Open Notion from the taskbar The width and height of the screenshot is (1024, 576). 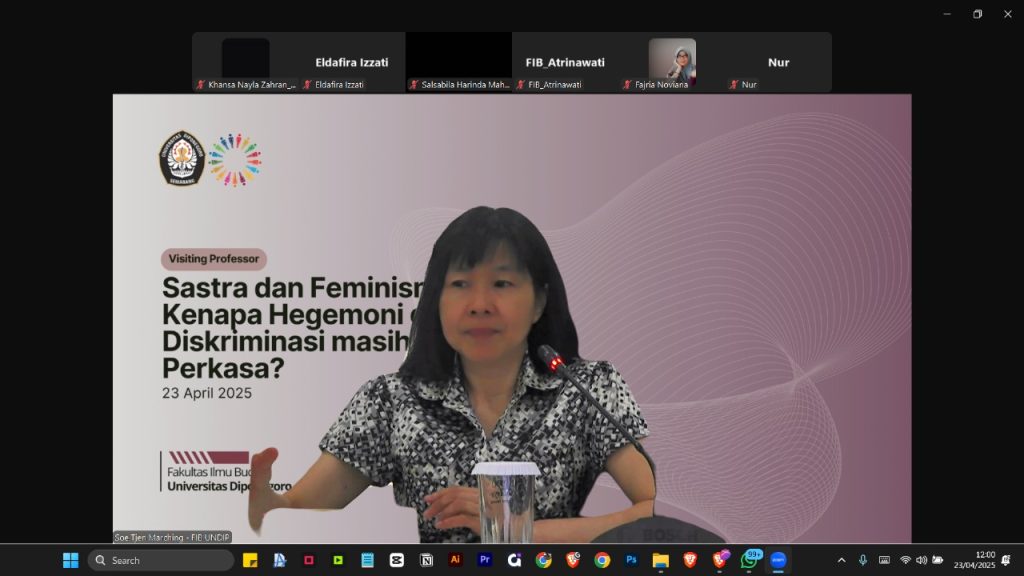point(426,560)
